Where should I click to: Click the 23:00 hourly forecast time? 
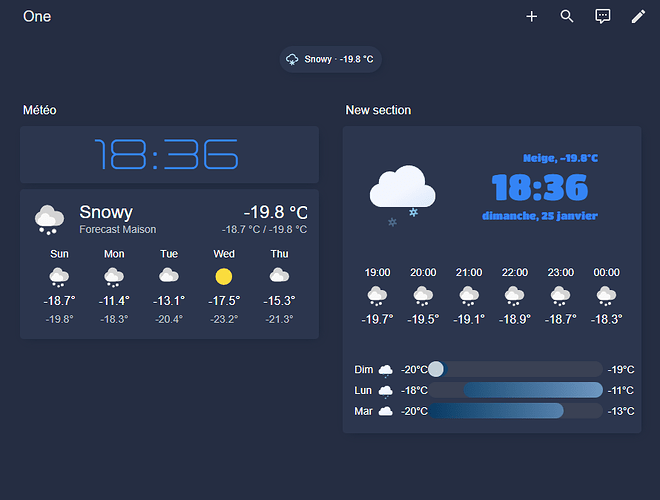pyautogui.click(x=560, y=272)
